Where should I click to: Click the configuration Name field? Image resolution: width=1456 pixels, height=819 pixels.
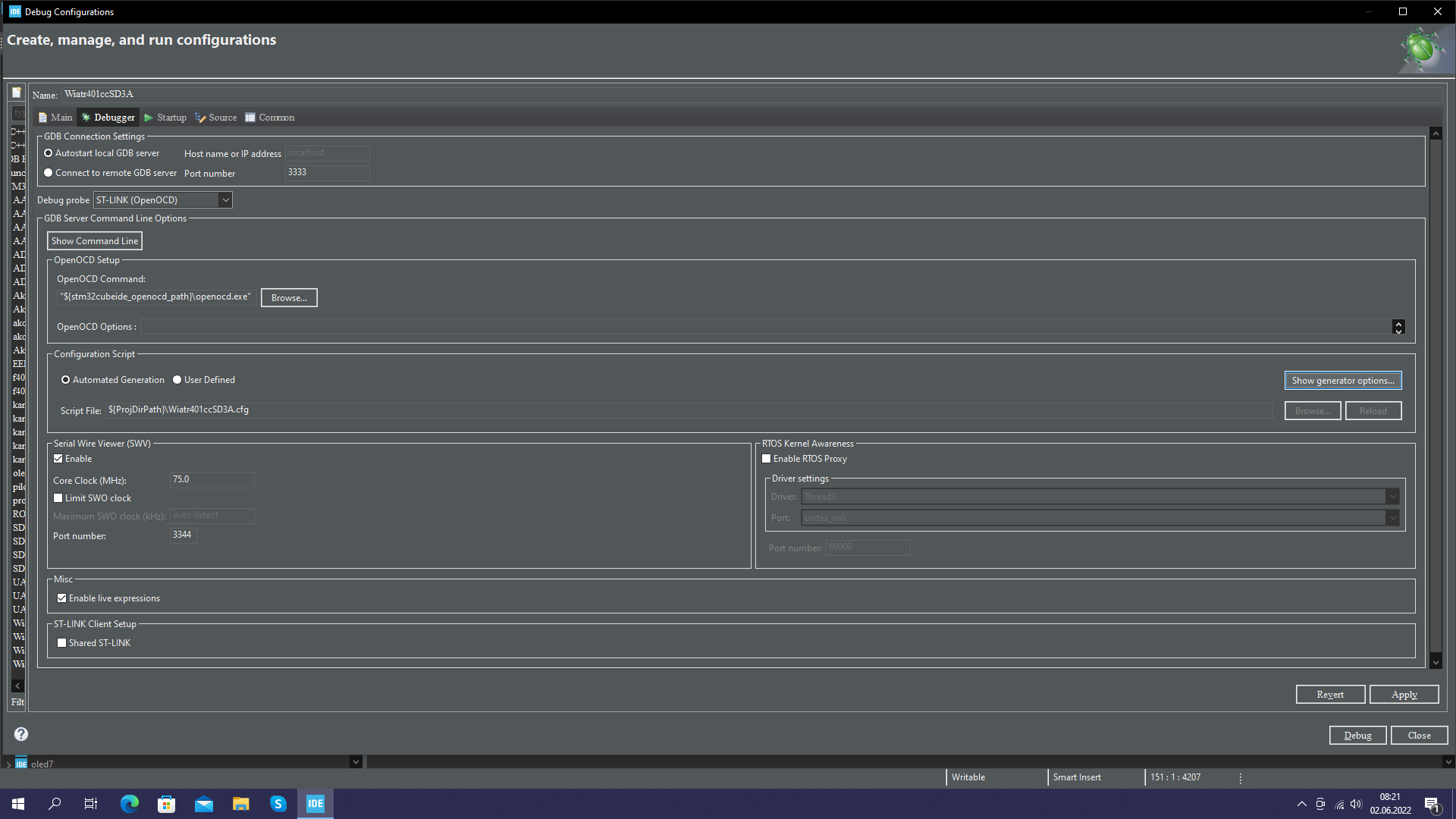752,94
